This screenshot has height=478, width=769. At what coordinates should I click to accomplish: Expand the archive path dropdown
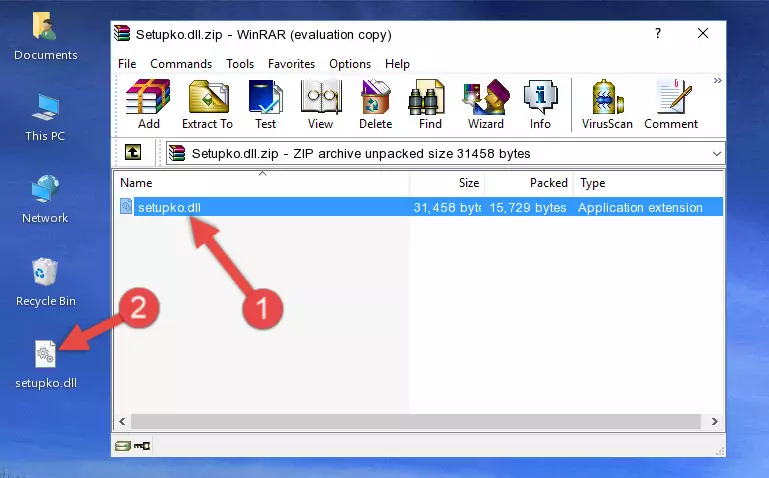(717, 154)
